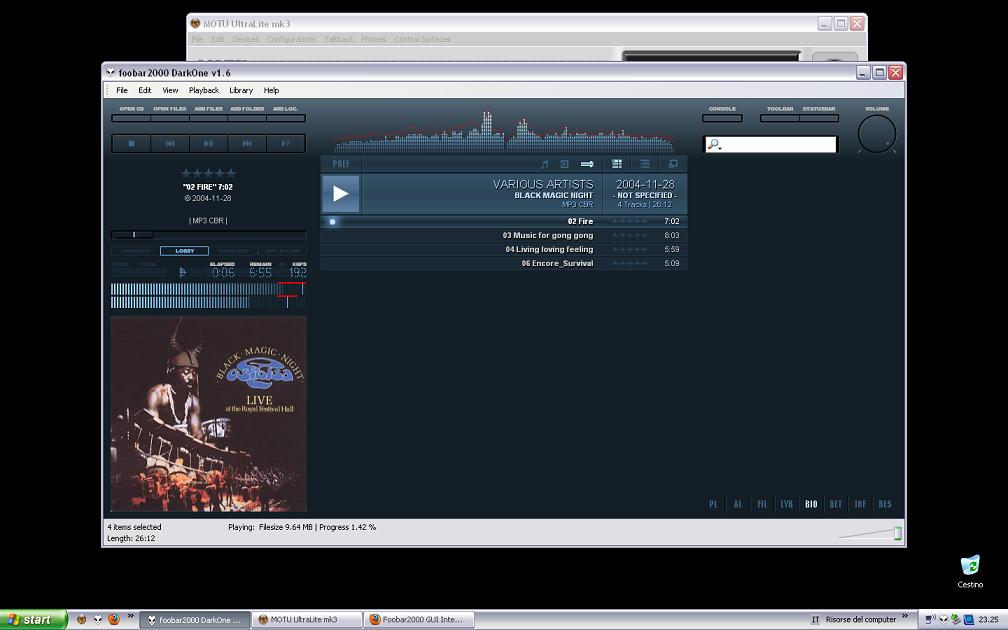This screenshot has height=630, width=1008.
Task: Open preferences with the PREF button
Action: click(x=341, y=164)
